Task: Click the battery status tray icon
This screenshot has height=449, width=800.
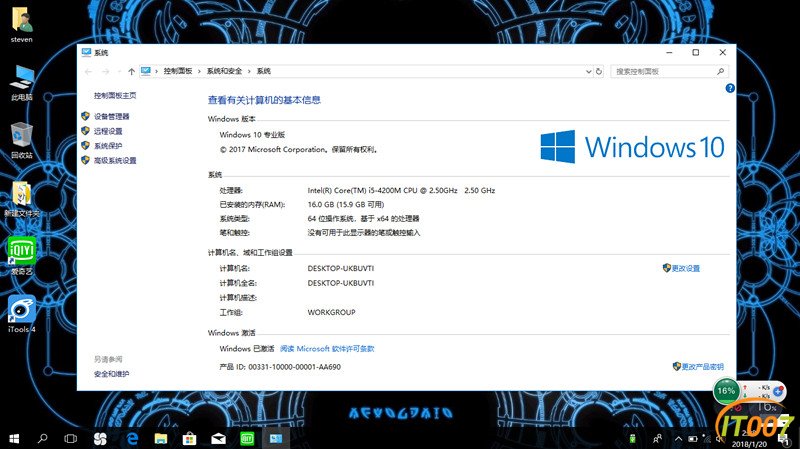Action: point(692,439)
